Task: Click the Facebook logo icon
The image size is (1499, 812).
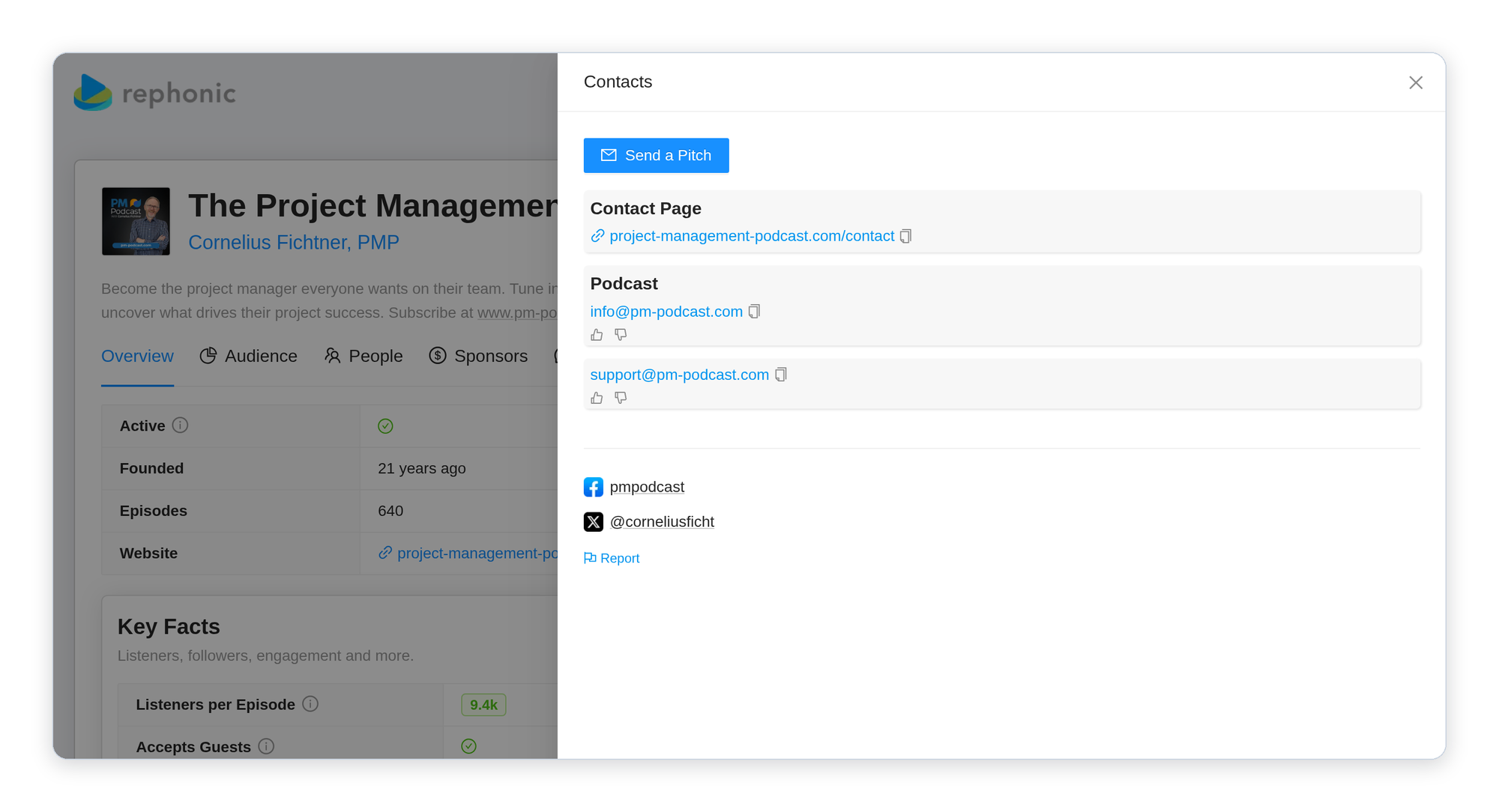Action: click(594, 487)
